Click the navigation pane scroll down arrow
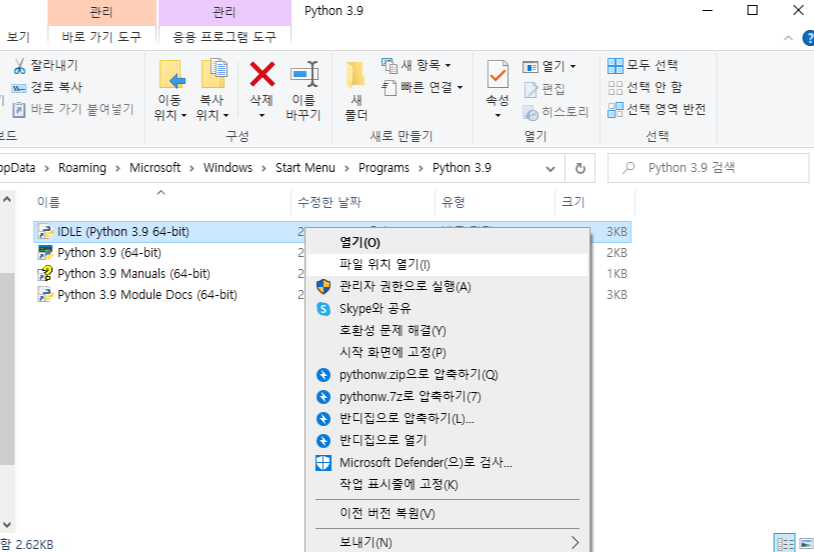The height and width of the screenshot is (552, 814). pyautogui.click(x=7, y=524)
